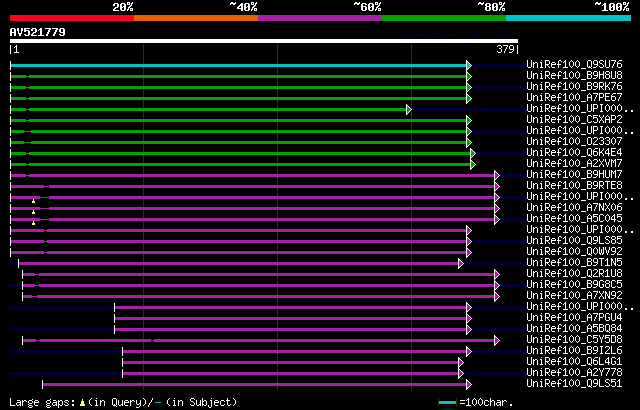Click the UniRef100_A2Y778 label
This screenshot has width=640, height=410.
574,372
